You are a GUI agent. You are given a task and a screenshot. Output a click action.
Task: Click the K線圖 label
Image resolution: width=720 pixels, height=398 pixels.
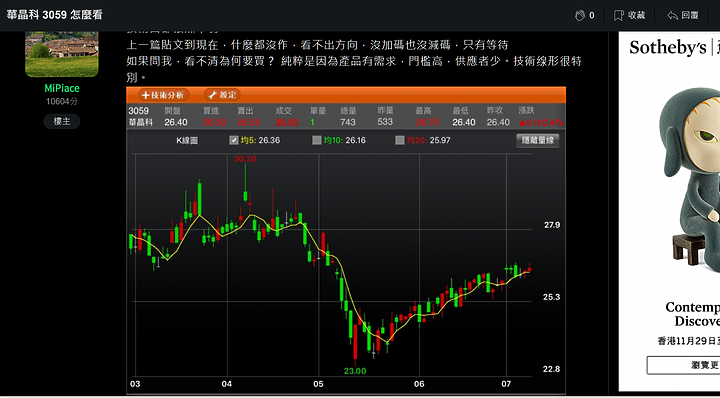(x=187, y=140)
